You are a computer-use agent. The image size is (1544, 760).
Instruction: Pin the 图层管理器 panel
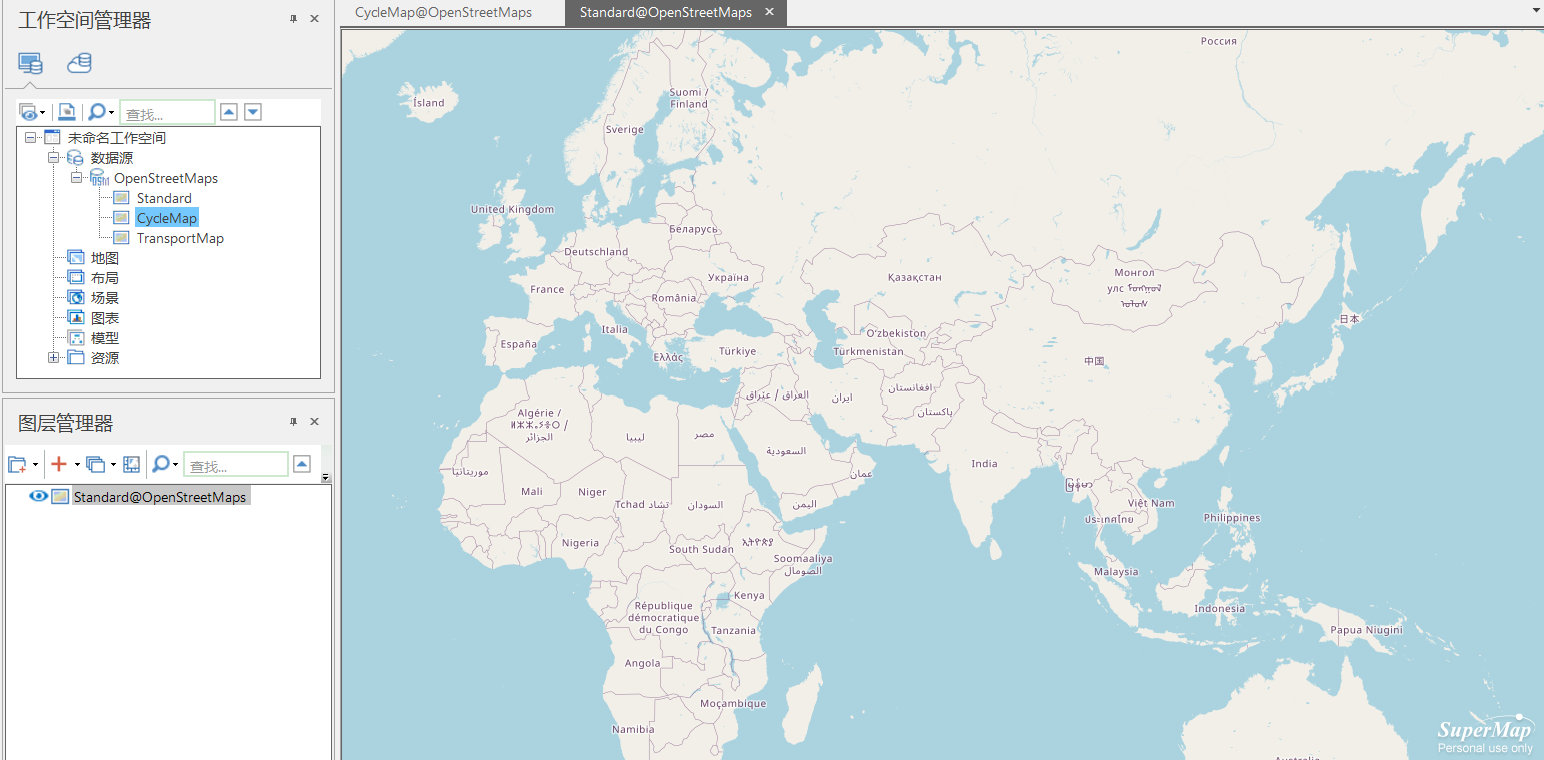294,422
